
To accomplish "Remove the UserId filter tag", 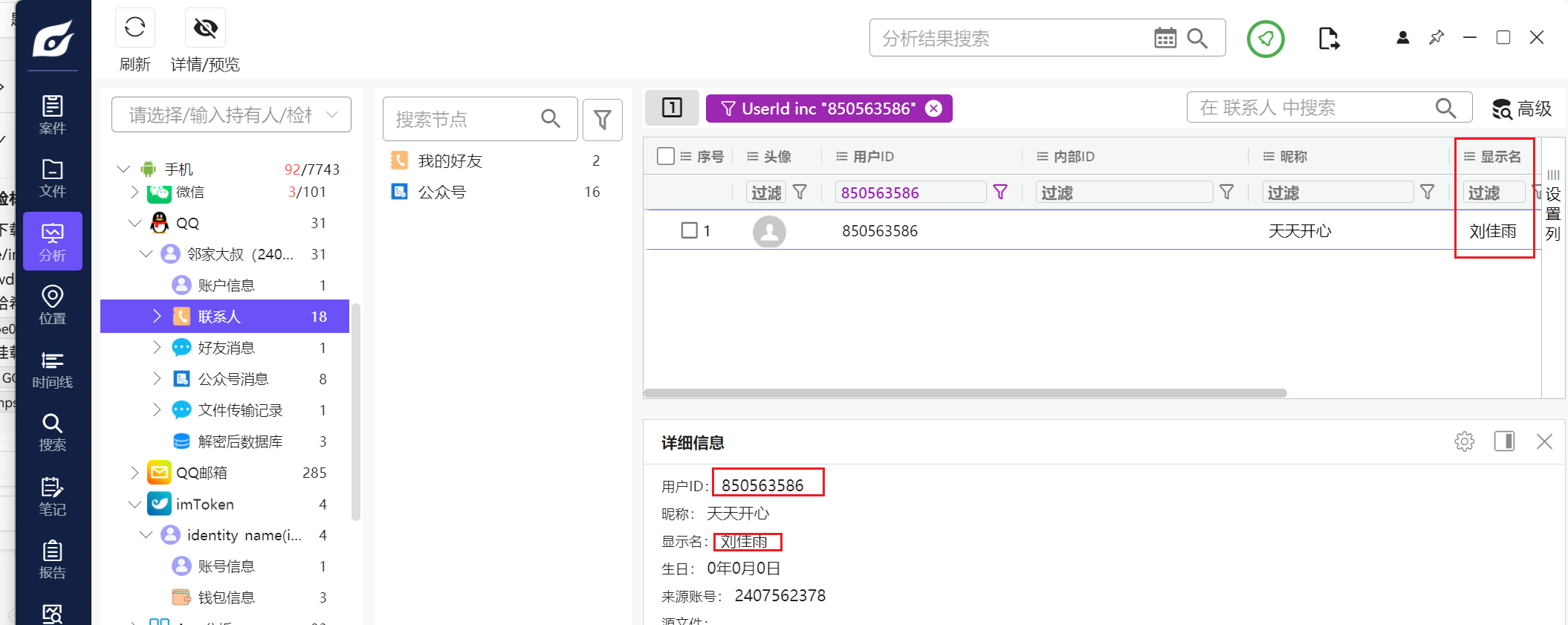I will click(x=934, y=109).
